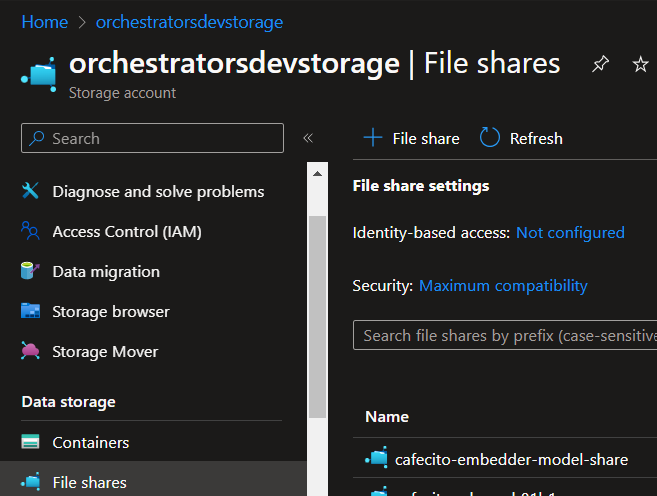Image resolution: width=657 pixels, height=496 pixels.
Task: Click the plus icon to add file share
Action: pos(373,138)
